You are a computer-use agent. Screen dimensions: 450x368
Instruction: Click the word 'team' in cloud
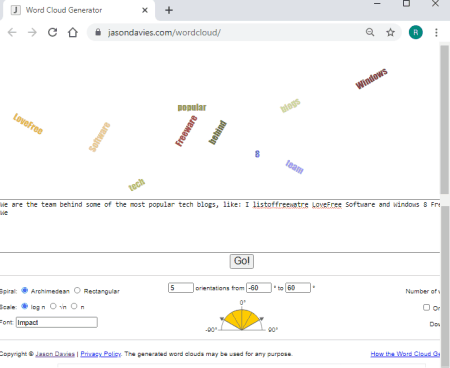(295, 167)
